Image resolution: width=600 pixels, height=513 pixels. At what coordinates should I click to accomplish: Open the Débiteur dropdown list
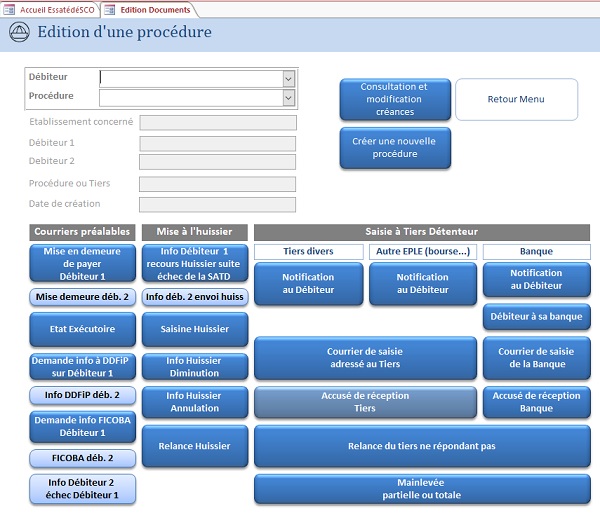tap(288, 78)
